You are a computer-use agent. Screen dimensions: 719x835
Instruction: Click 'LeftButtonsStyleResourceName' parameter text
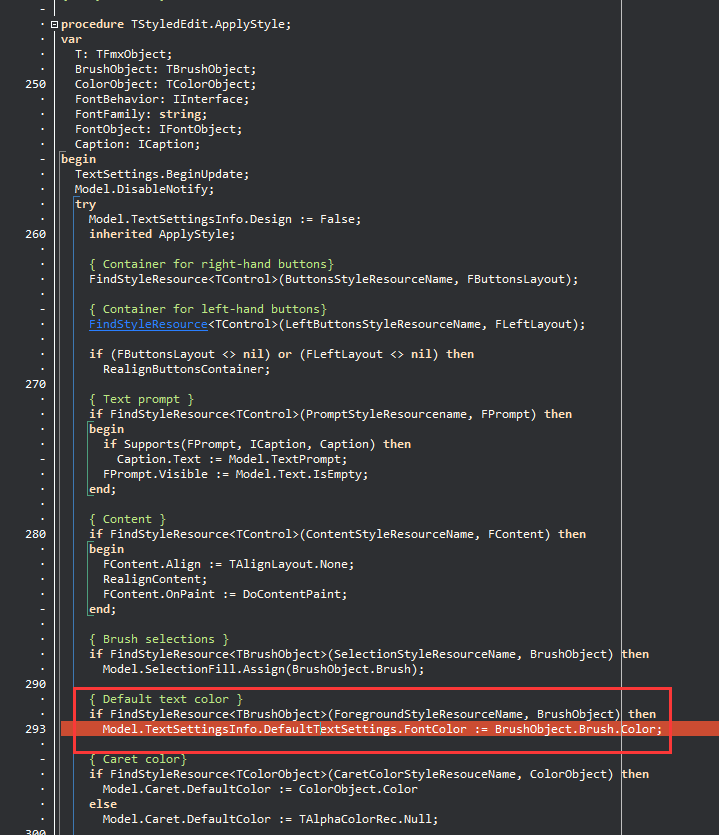coord(383,324)
